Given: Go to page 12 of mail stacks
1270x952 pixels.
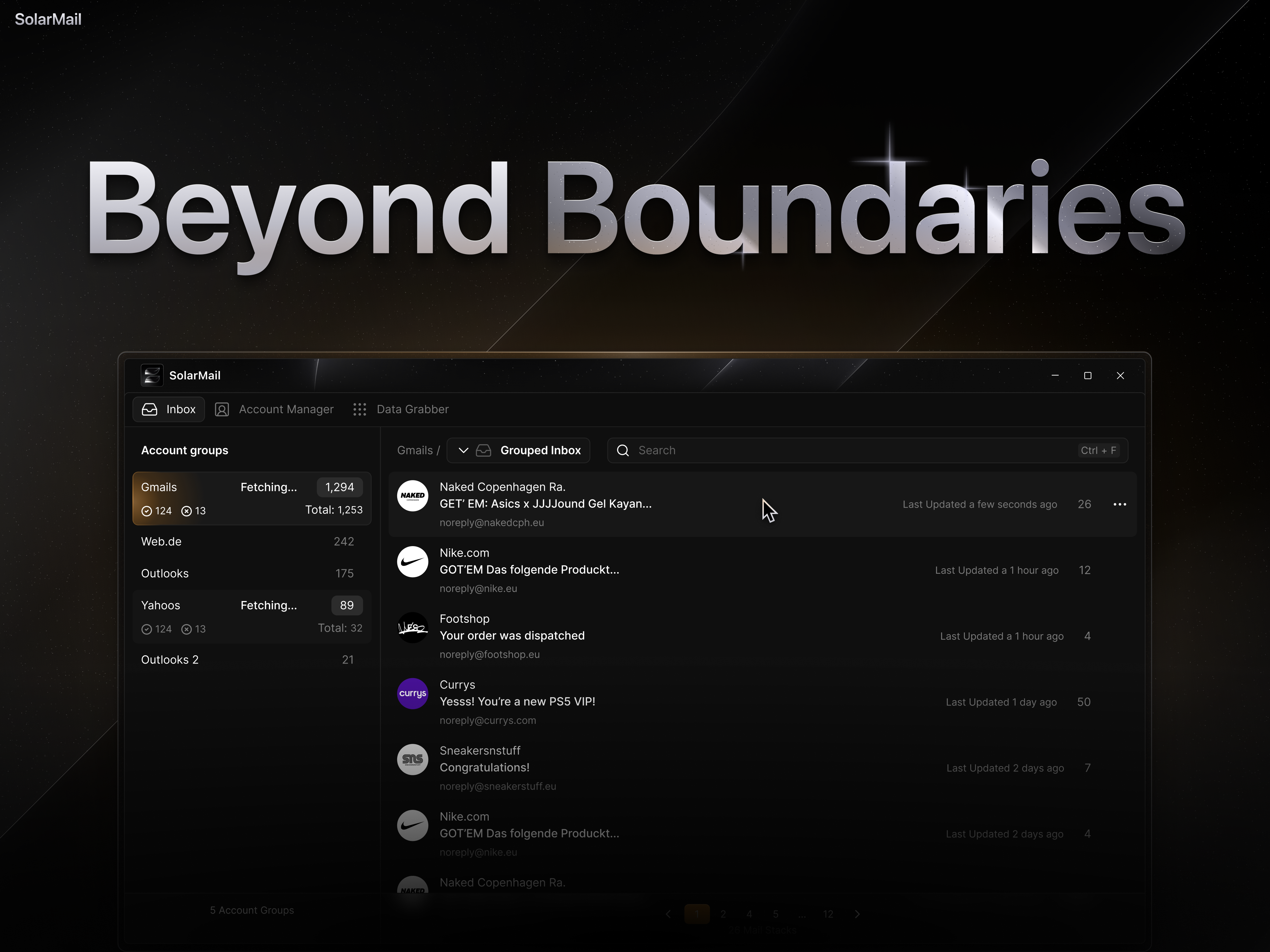Looking at the screenshot, I should coord(828,914).
